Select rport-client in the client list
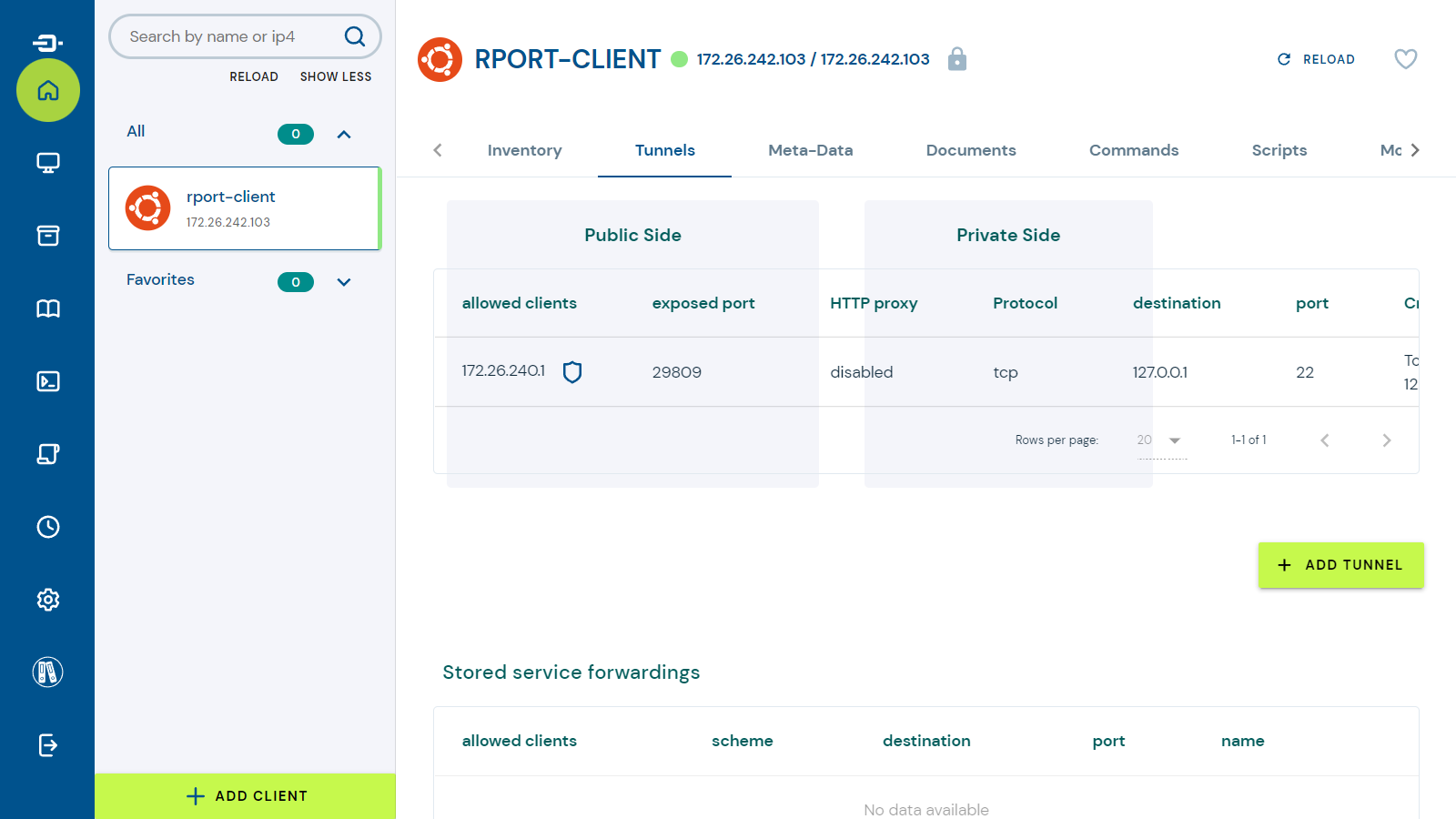 [x=244, y=208]
